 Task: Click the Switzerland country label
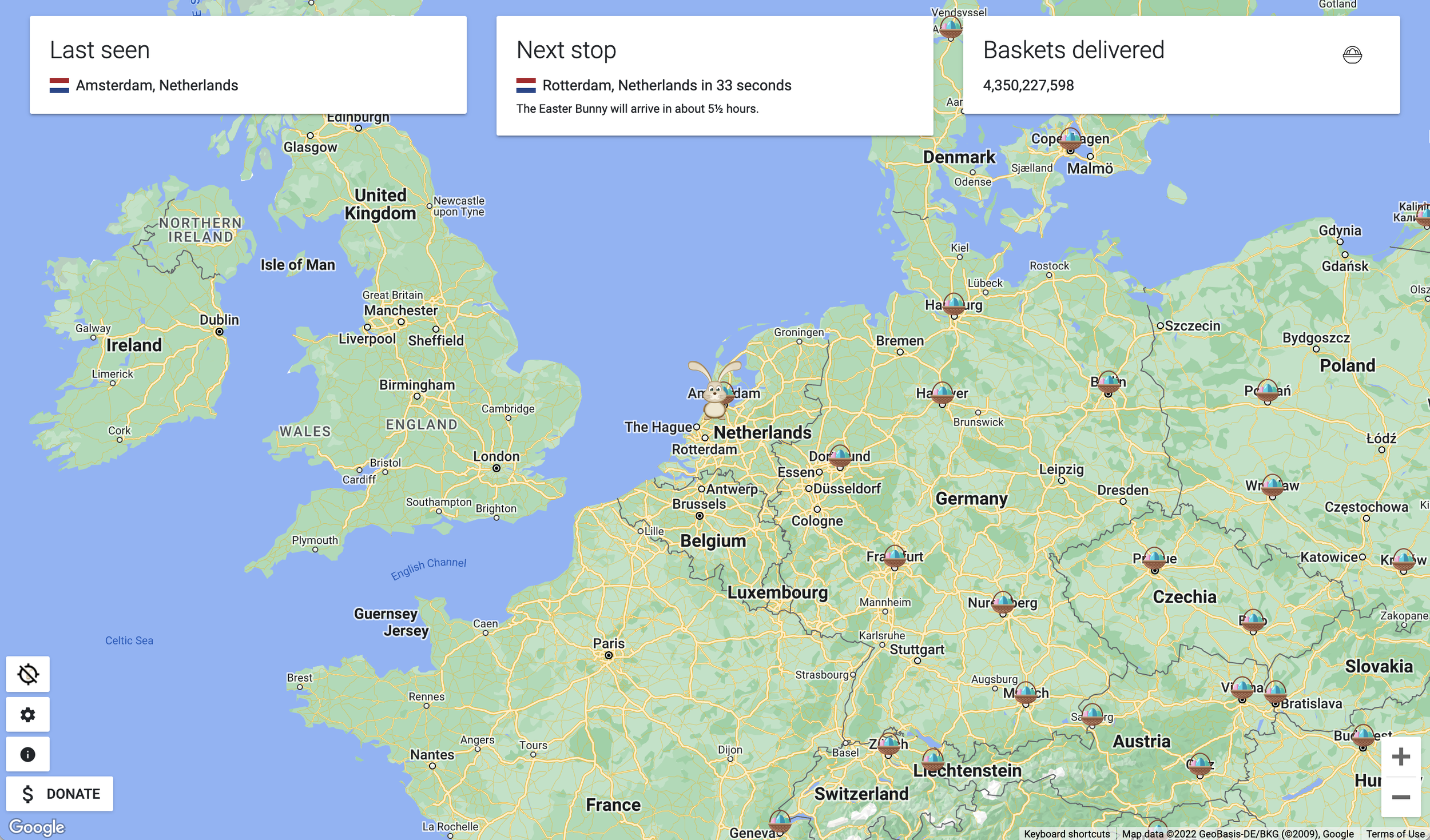[861, 794]
